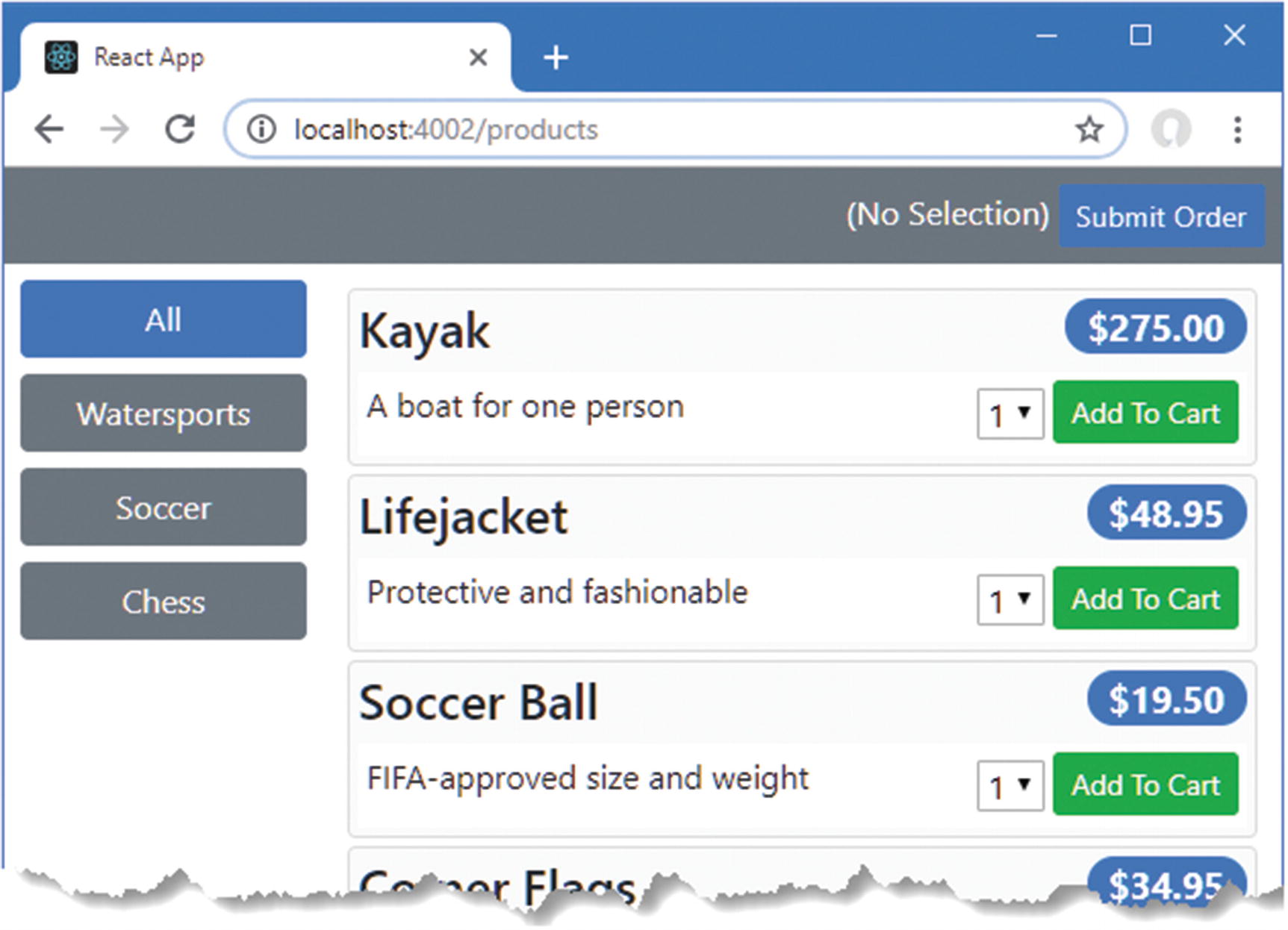Close the React App tab
1288x930 pixels.
[x=478, y=57]
